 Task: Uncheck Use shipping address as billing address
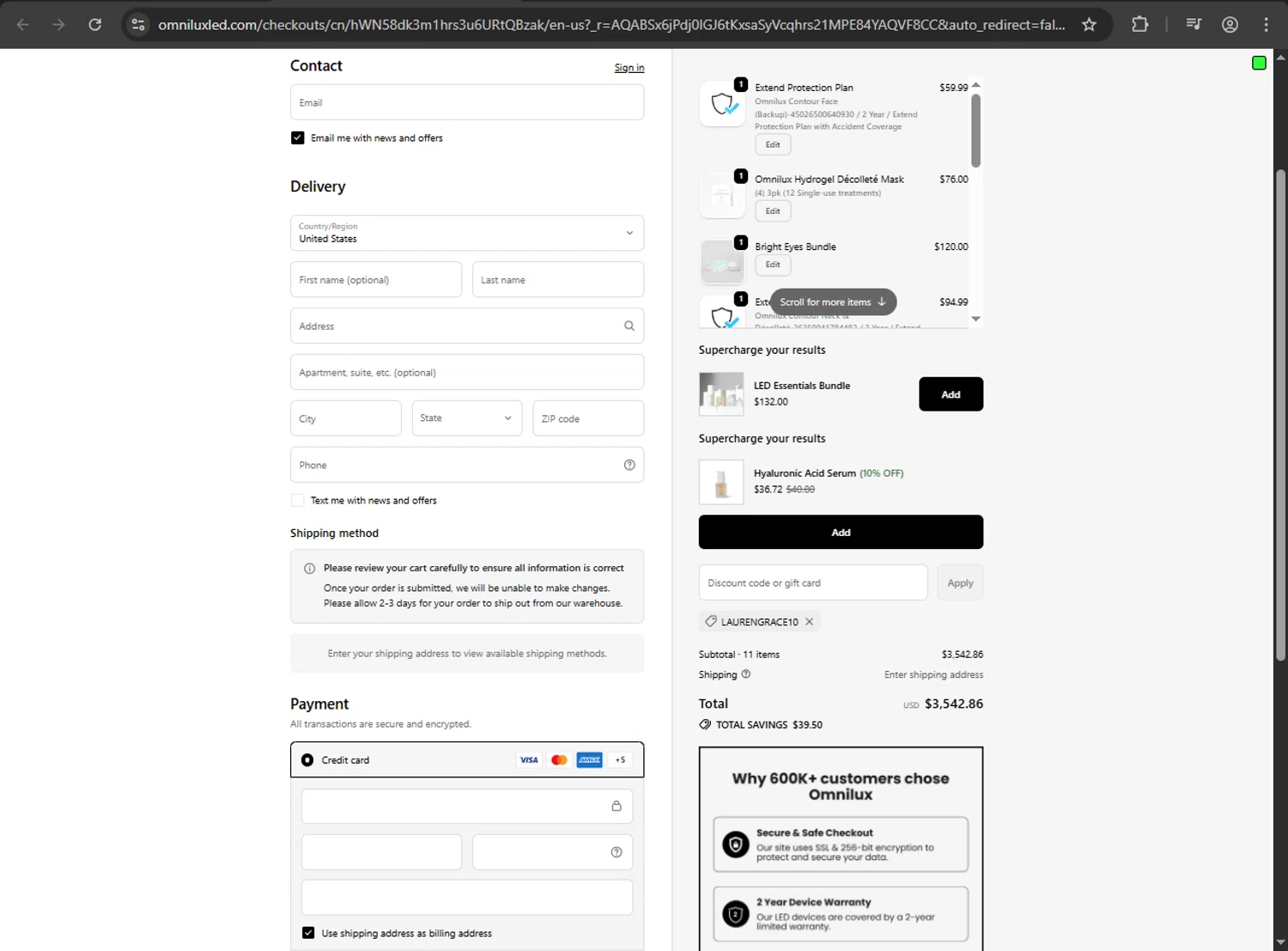(x=308, y=933)
